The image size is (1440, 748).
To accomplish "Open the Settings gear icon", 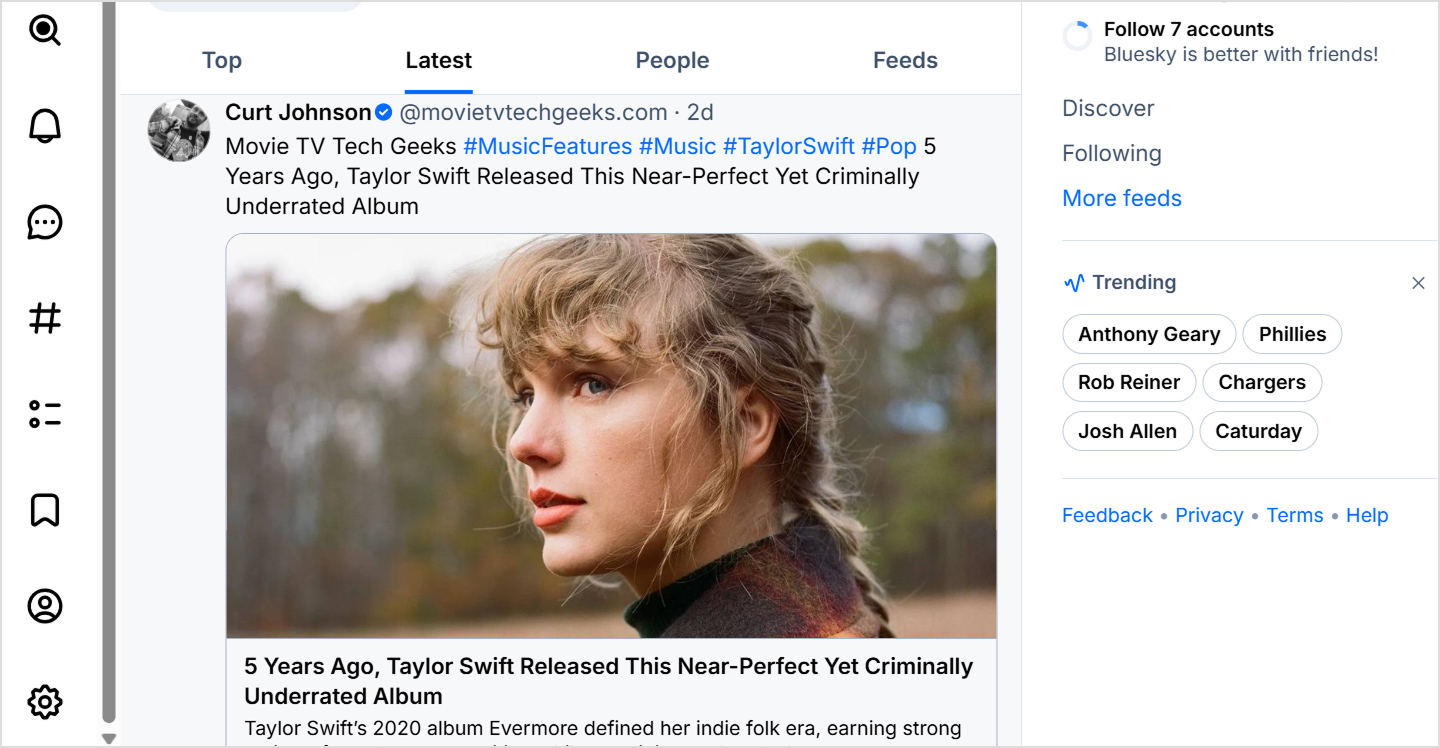I will [45, 702].
